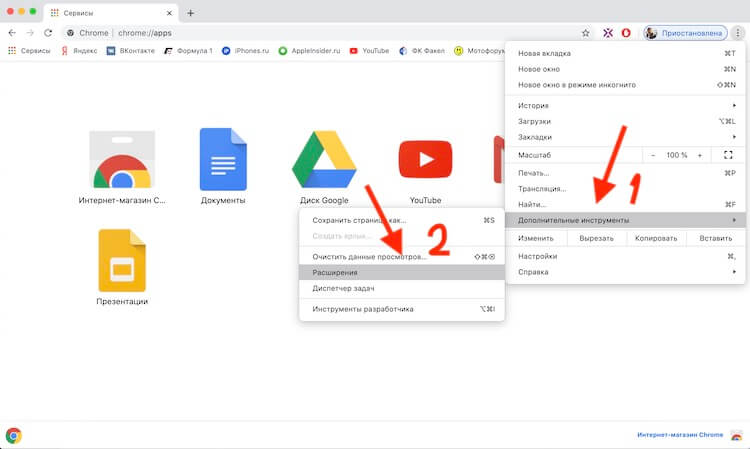
Task: Open Настройки from the menu
Action: tap(625, 256)
